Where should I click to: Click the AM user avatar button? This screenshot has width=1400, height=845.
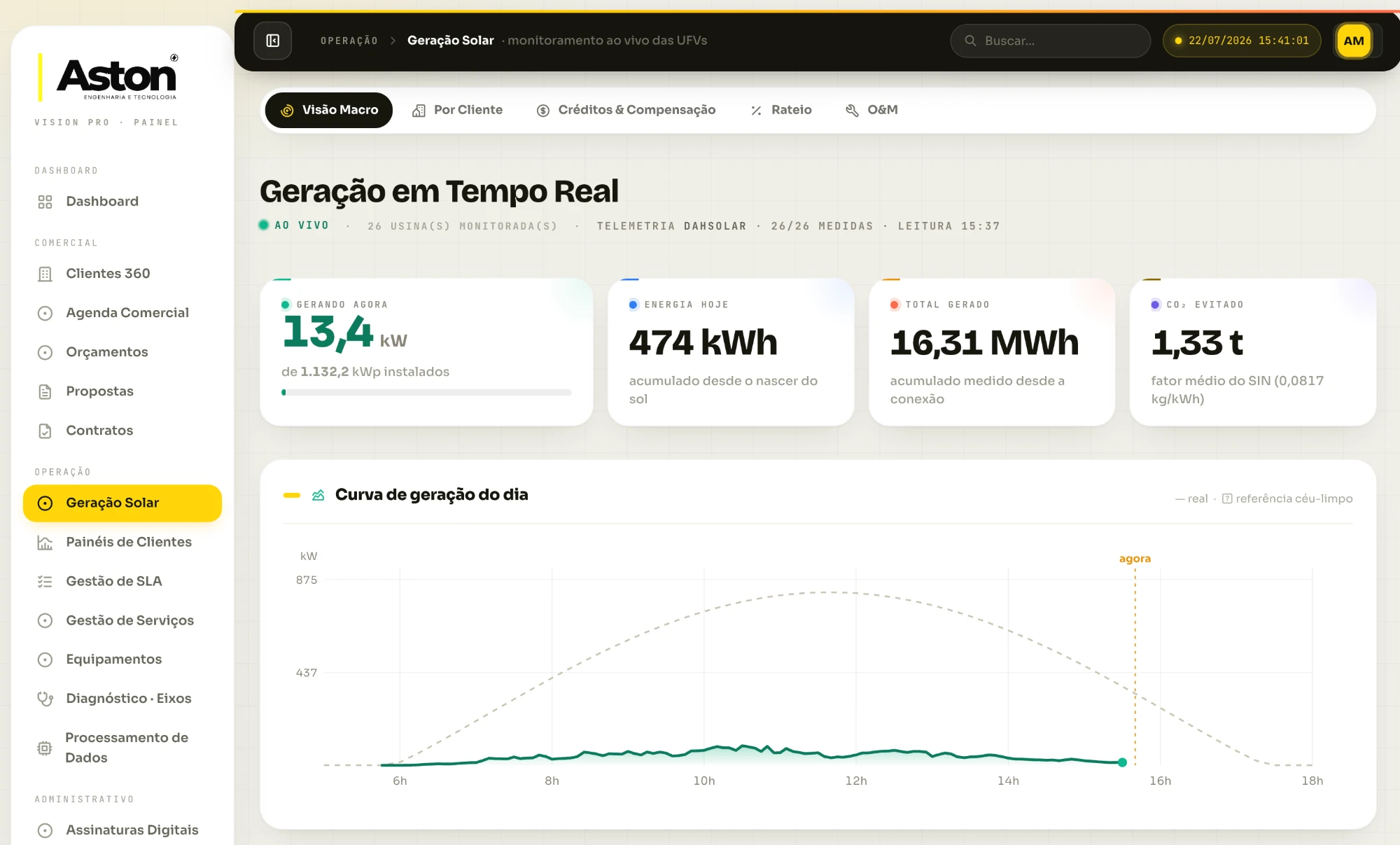point(1353,41)
